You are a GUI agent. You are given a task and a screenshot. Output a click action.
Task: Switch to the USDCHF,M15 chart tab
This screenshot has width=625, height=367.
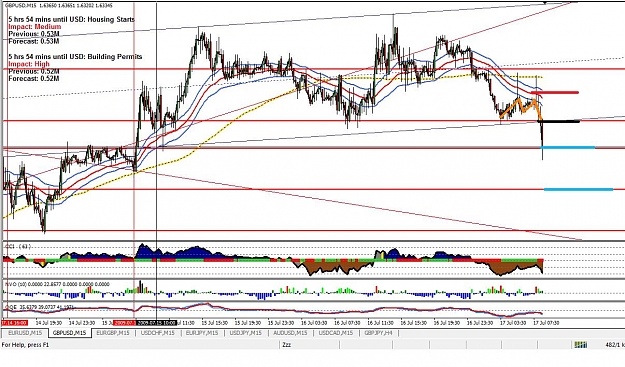[157, 333]
